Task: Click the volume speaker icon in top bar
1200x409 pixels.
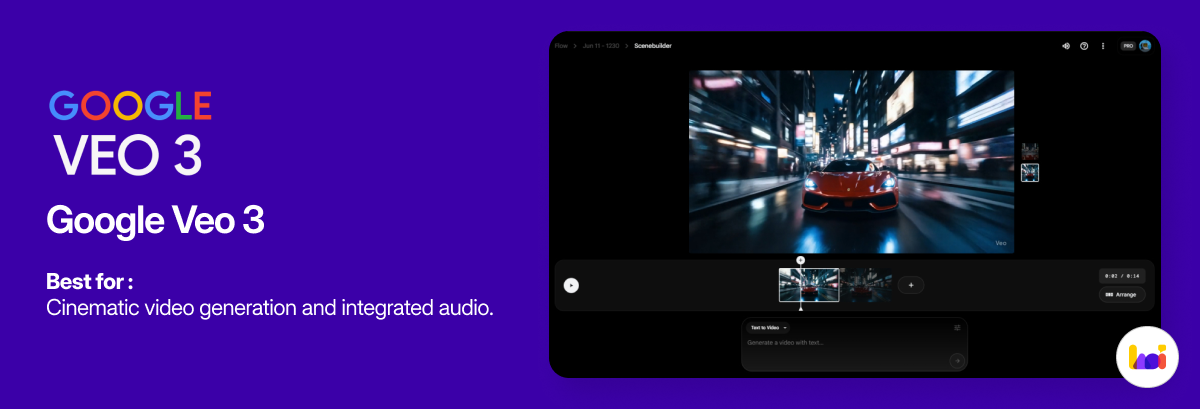Action: coord(1066,46)
